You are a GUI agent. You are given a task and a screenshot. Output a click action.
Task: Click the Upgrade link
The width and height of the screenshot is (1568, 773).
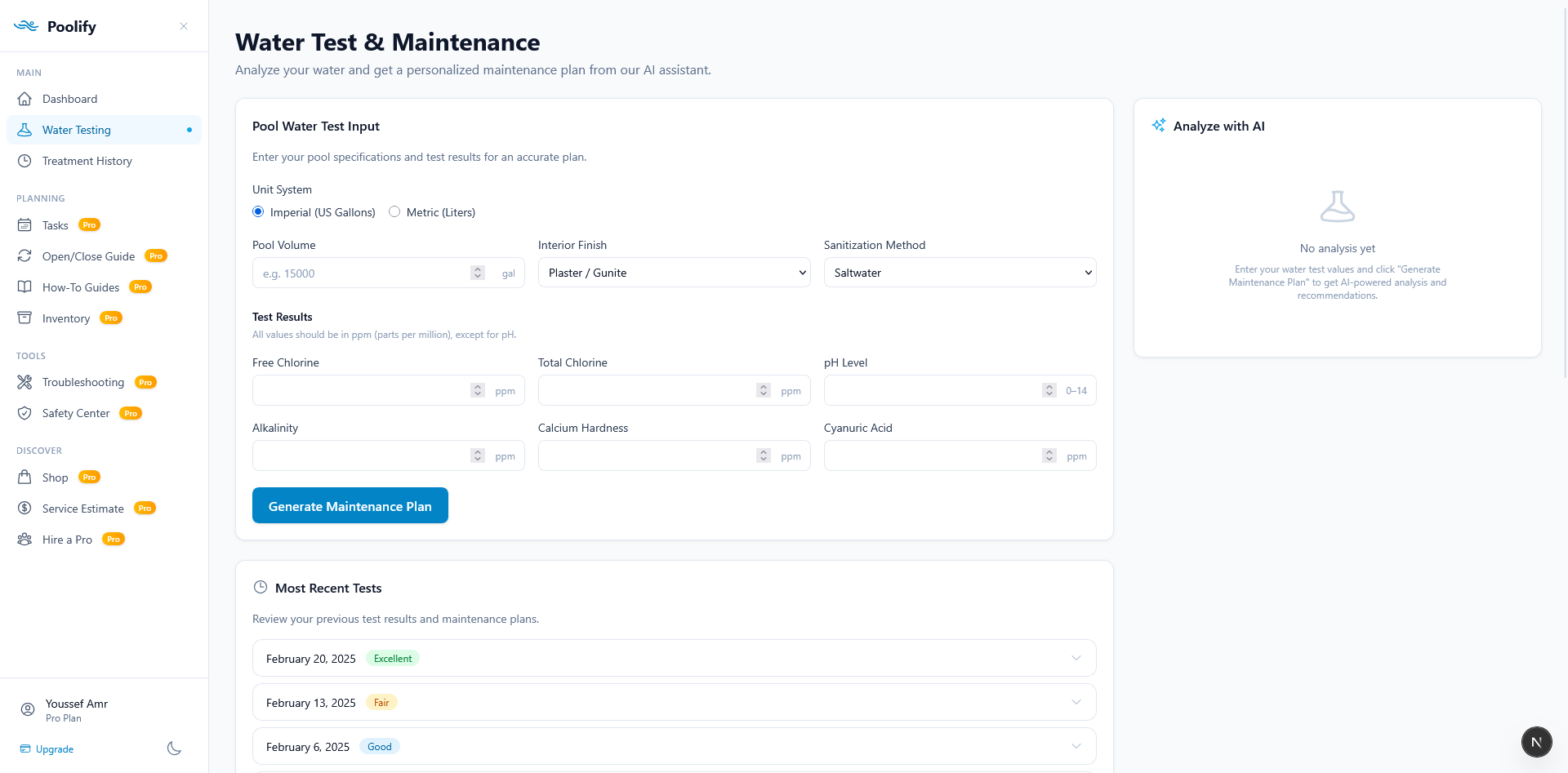pos(54,749)
